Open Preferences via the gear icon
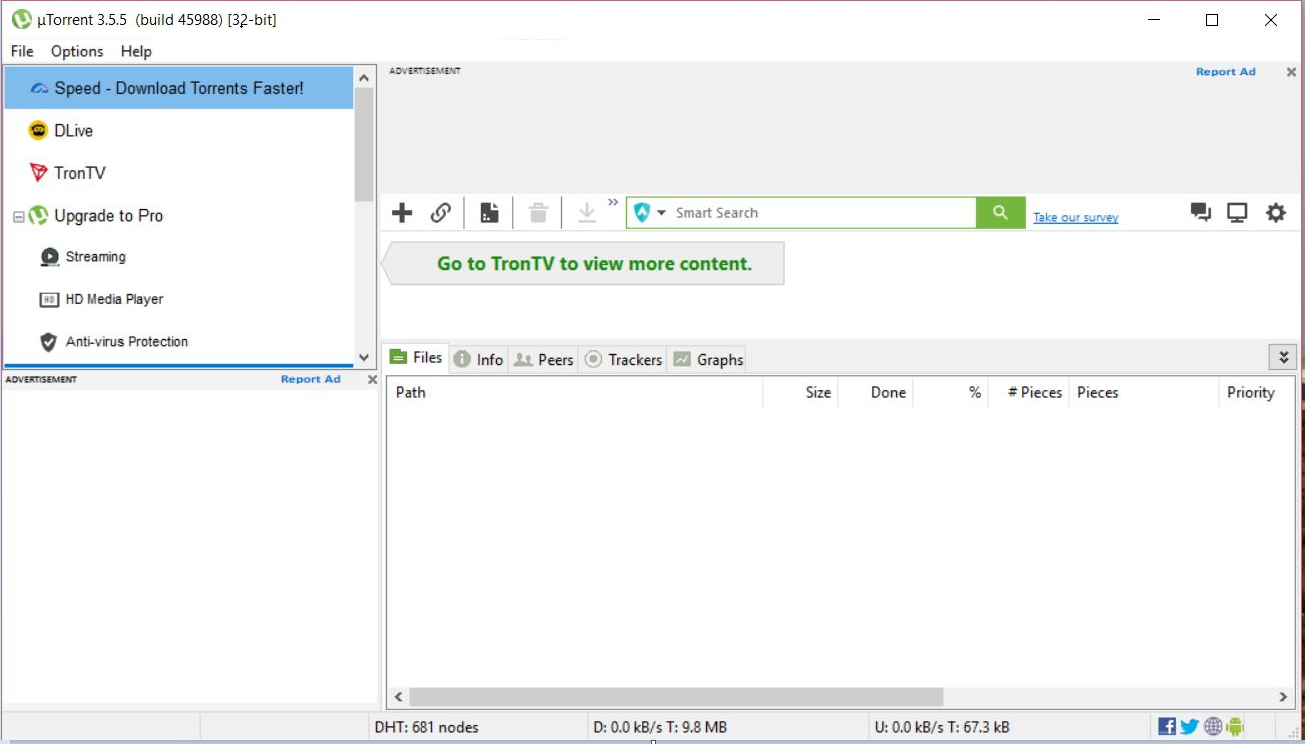The width and height of the screenshot is (1305, 744). (x=1276, y=212)
